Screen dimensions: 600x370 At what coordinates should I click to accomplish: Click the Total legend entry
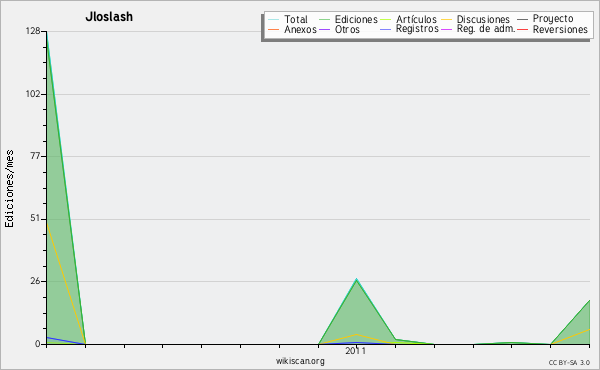(296, 19)
